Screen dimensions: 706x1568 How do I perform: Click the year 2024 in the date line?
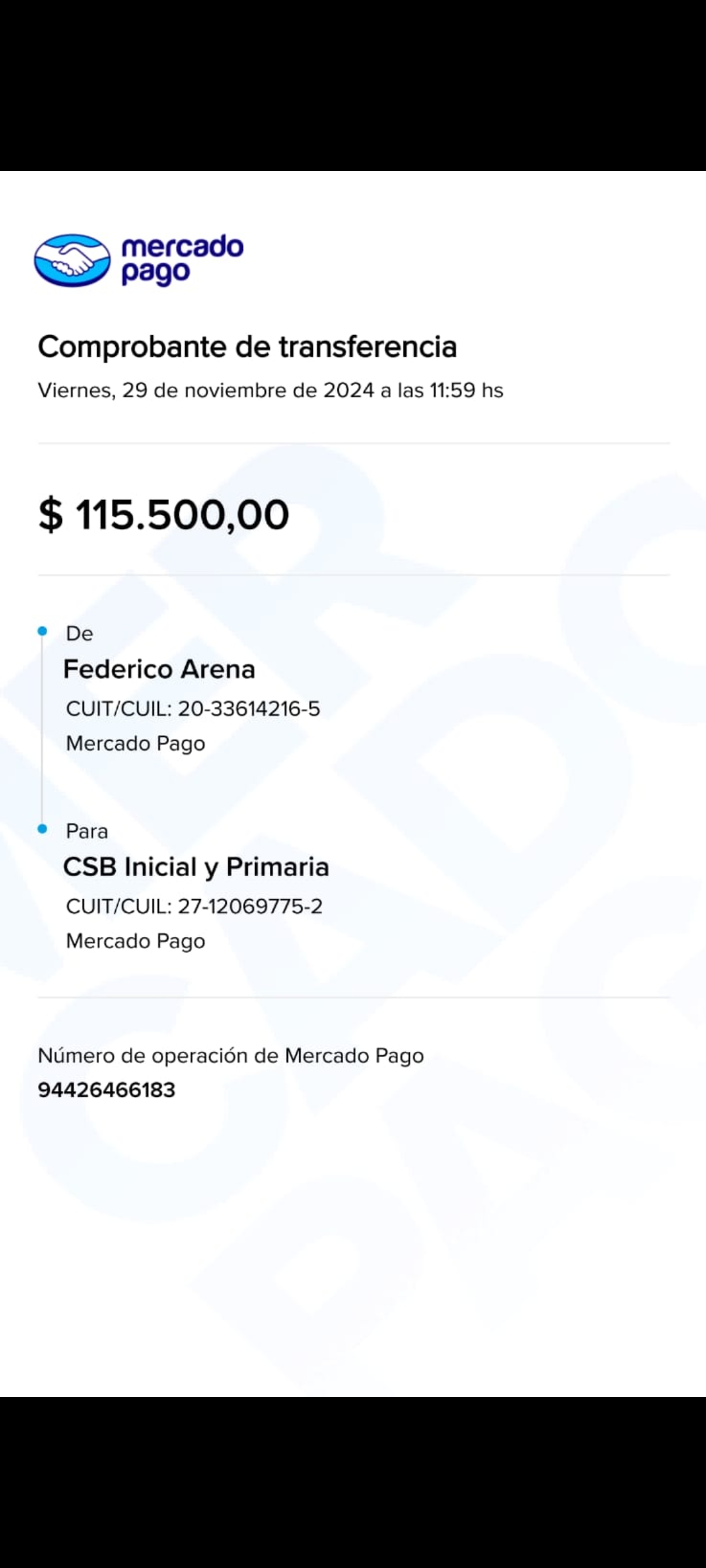348,391
